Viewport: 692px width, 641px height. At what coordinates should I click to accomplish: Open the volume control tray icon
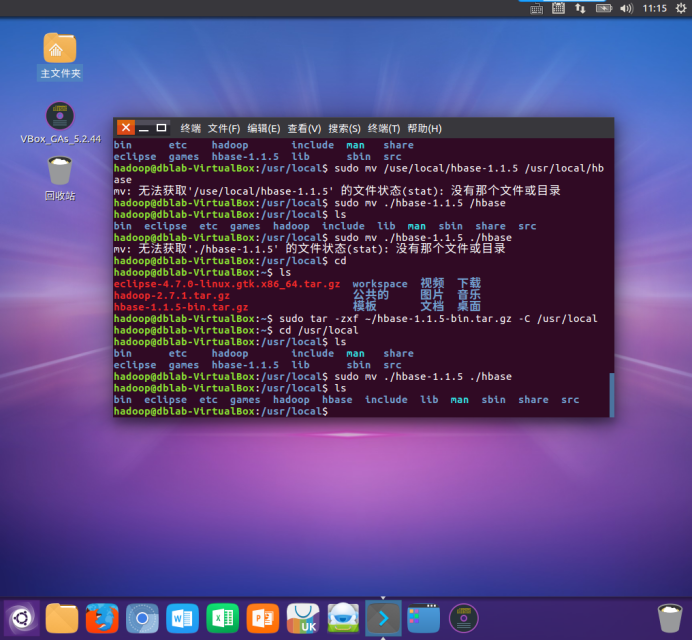pyautogui.click(x=626, y=8)
